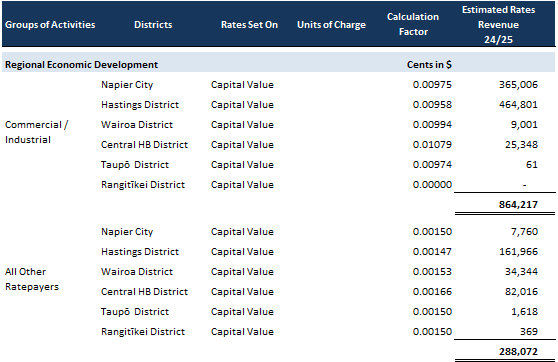The image size is (558, 362).
Task: Click the revenue value 25,348
Action: click(x=521, y=145)
